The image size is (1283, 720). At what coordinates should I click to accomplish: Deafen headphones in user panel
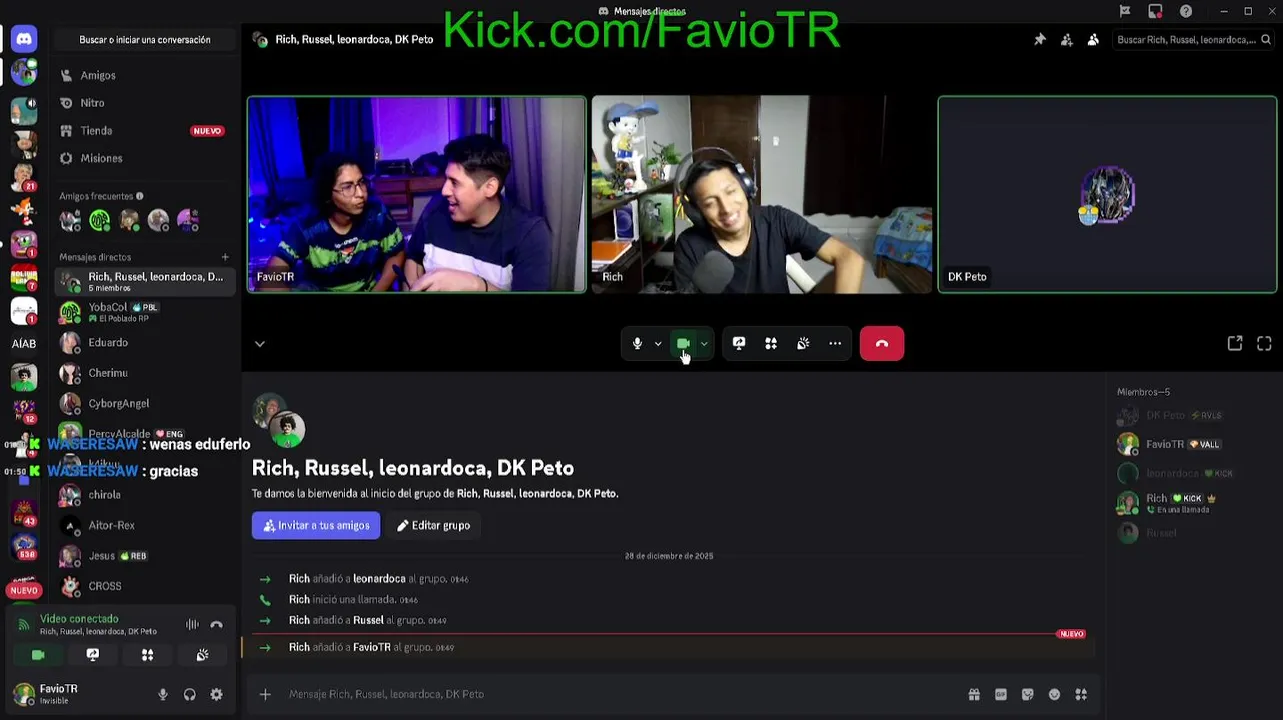190,694
